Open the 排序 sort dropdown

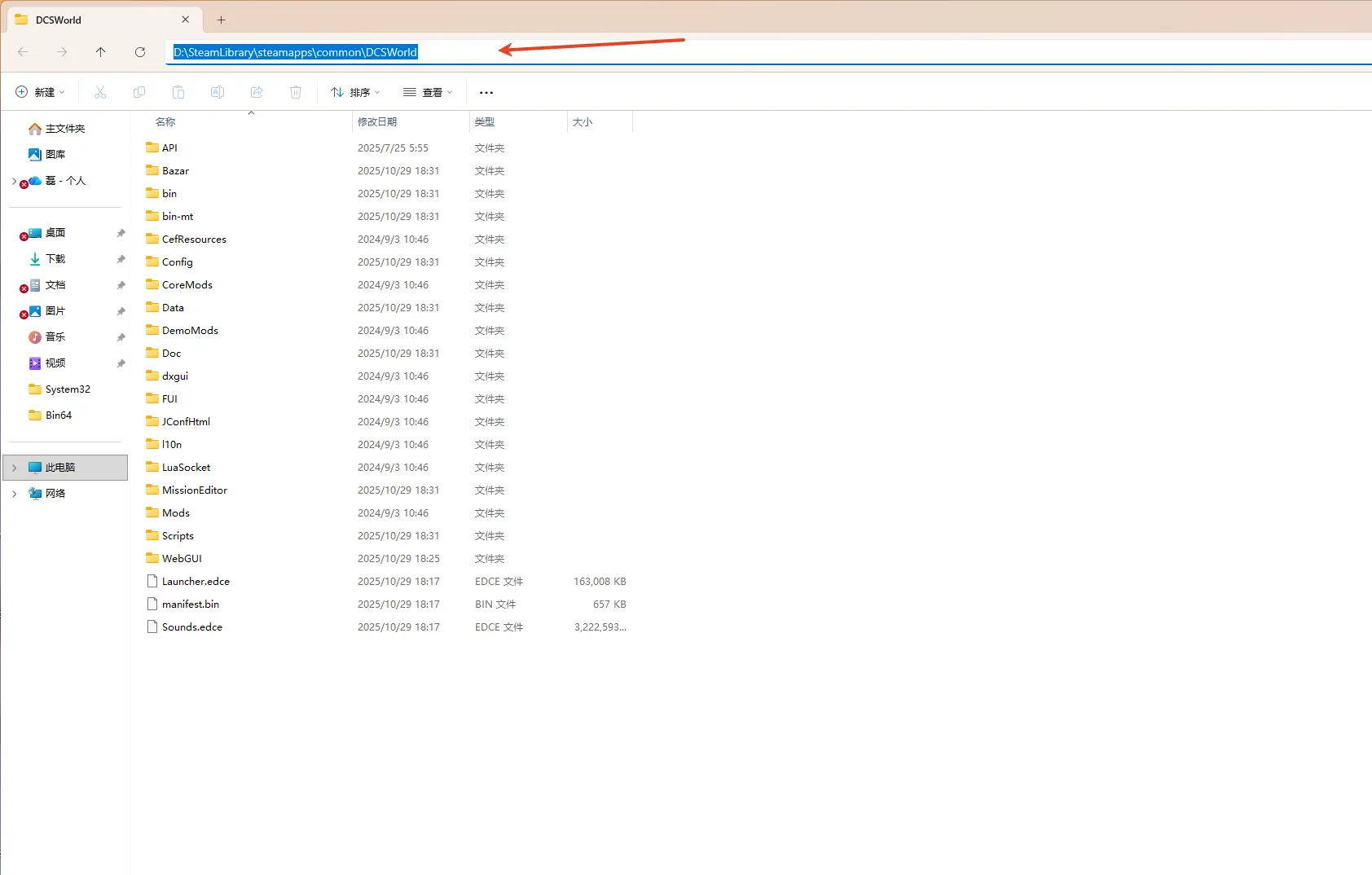click(x=355, y=92)
